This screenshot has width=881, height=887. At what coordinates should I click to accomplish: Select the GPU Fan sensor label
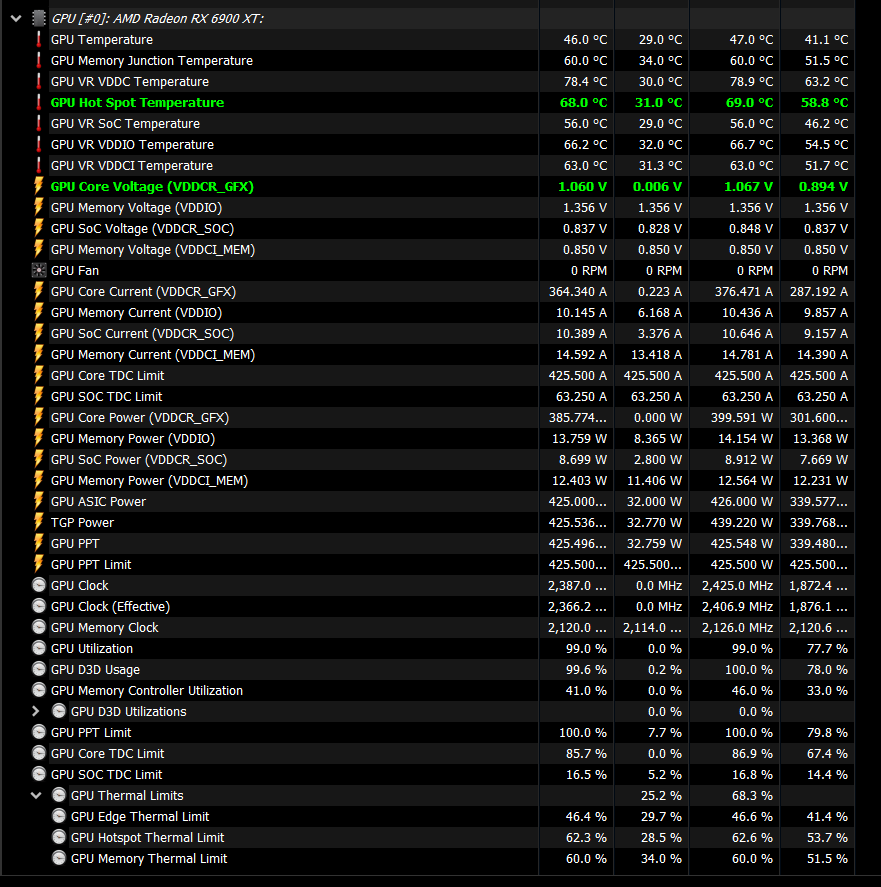point(75,271)
